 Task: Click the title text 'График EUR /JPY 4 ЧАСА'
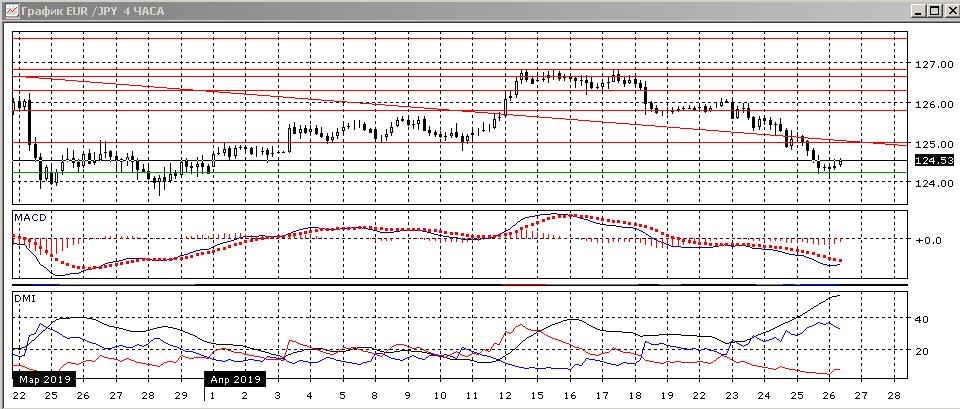[92, 11]
